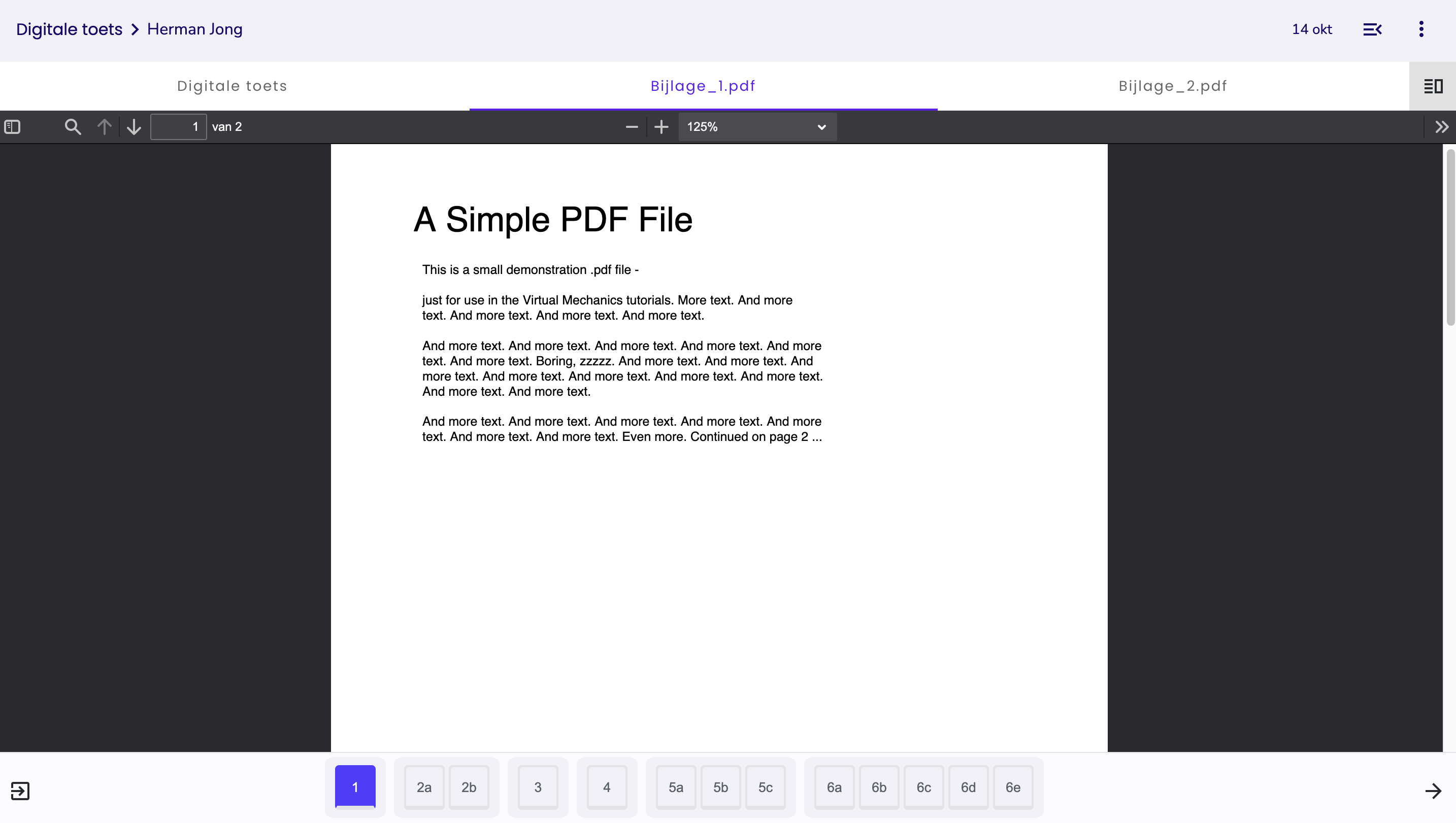1456x823 pixels.
Task: Collapse the side list panel icon
Action: [x=1372, y=29]
